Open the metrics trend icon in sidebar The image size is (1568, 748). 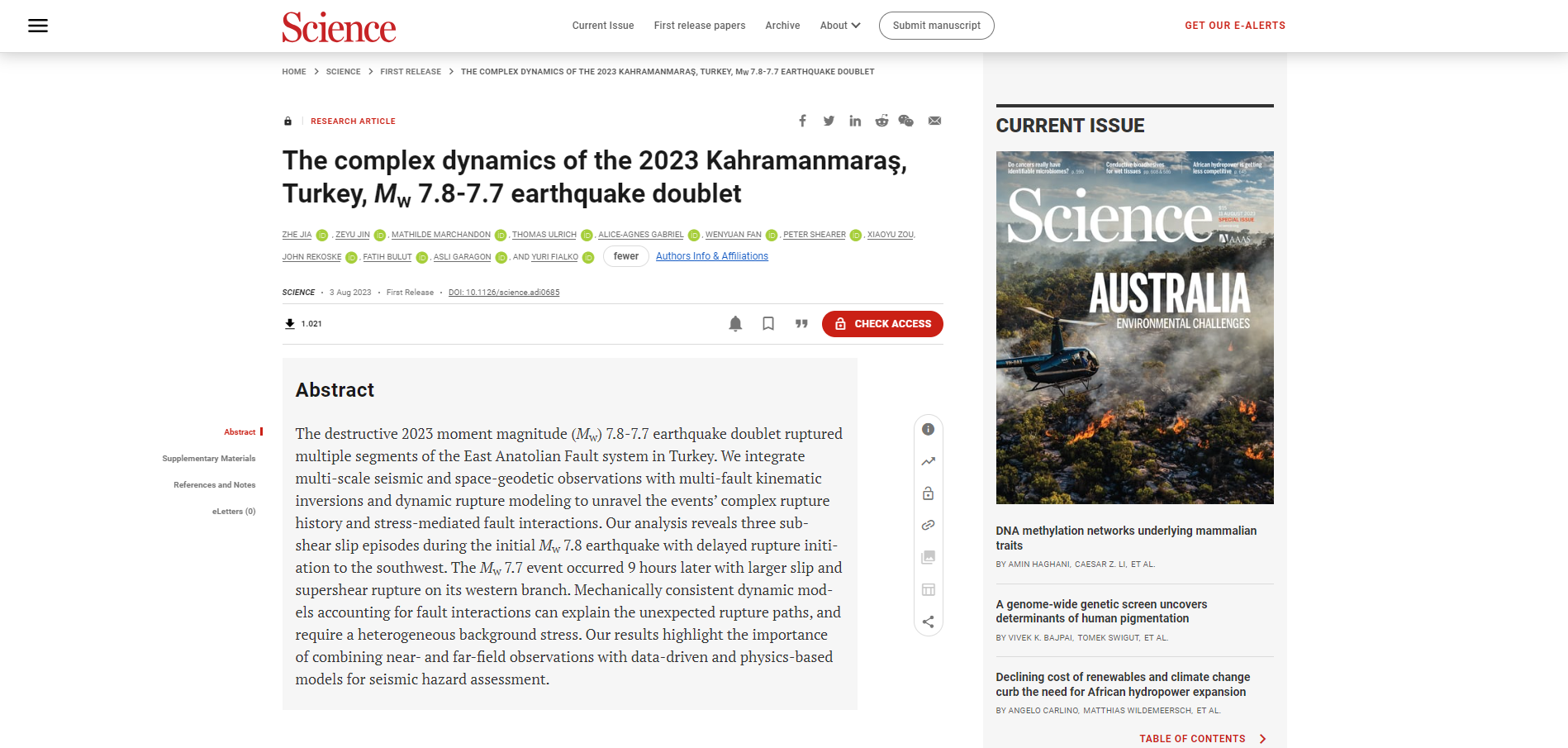click(929, 461)
